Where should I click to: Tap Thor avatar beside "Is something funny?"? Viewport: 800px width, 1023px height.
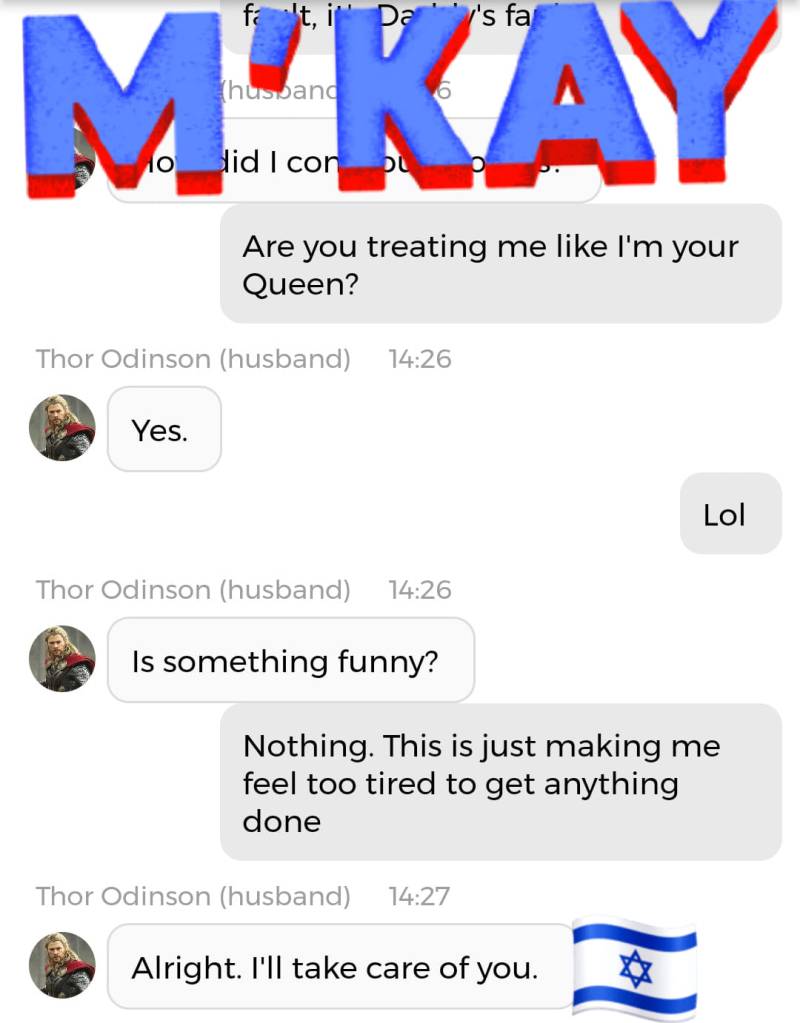(x=62, y=659)
